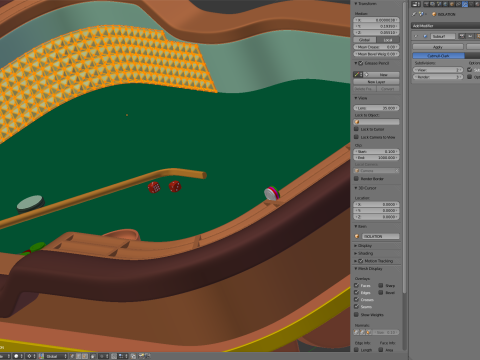The width and height of the screenshot is (480, 360).
Task: Open the Object Constraints tab (chain icon)
Action: (x=458, y=4)
